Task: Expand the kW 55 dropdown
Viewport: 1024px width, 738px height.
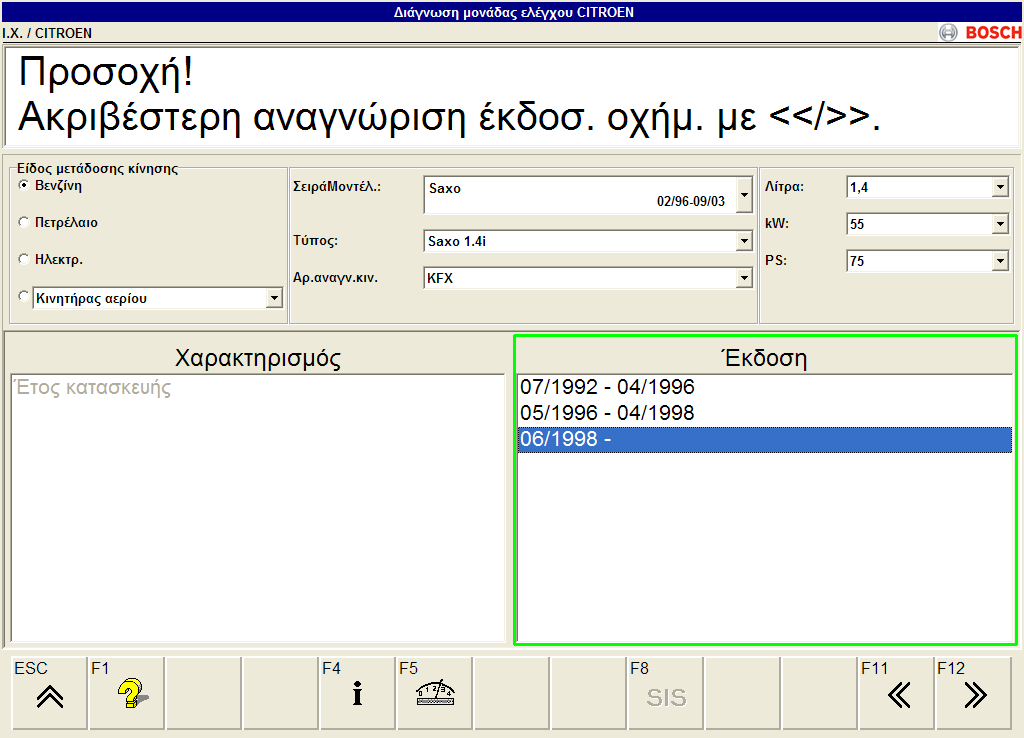Action: (1000, 224)
